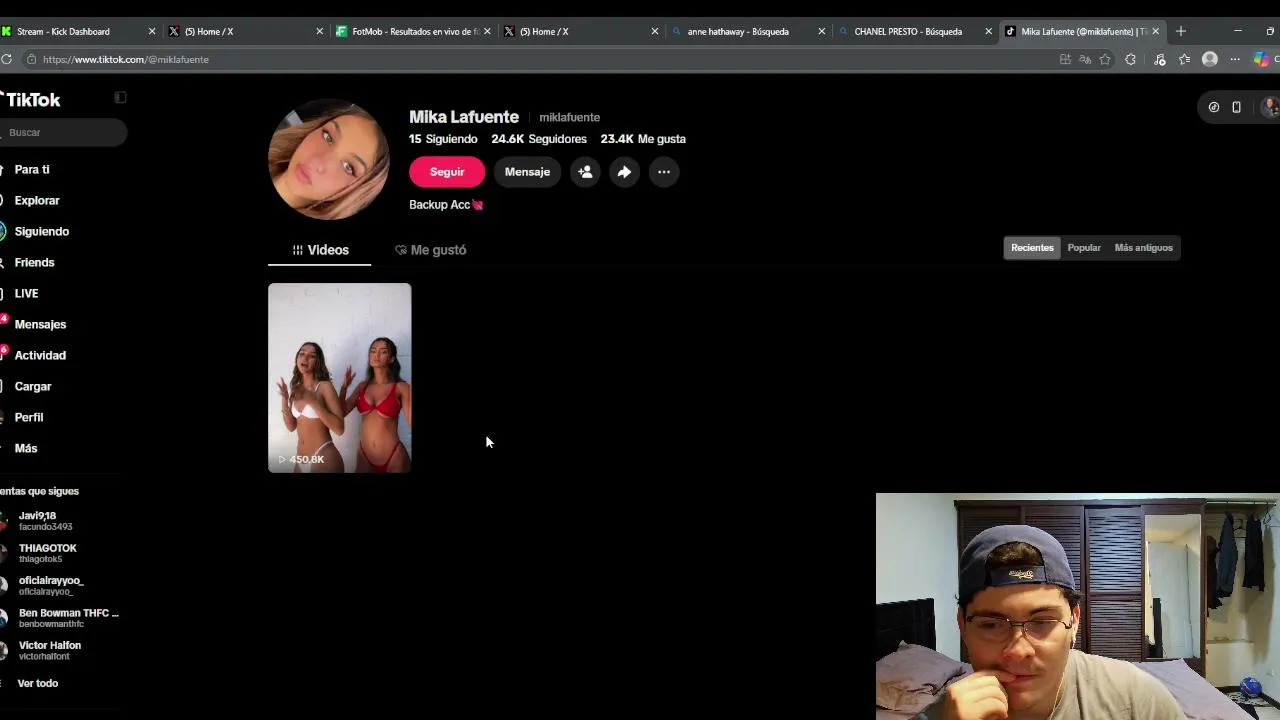Viewport: 1280px width, 720px height.
Task: Click the Mensaje button
Action: click(x=527, y=172)
